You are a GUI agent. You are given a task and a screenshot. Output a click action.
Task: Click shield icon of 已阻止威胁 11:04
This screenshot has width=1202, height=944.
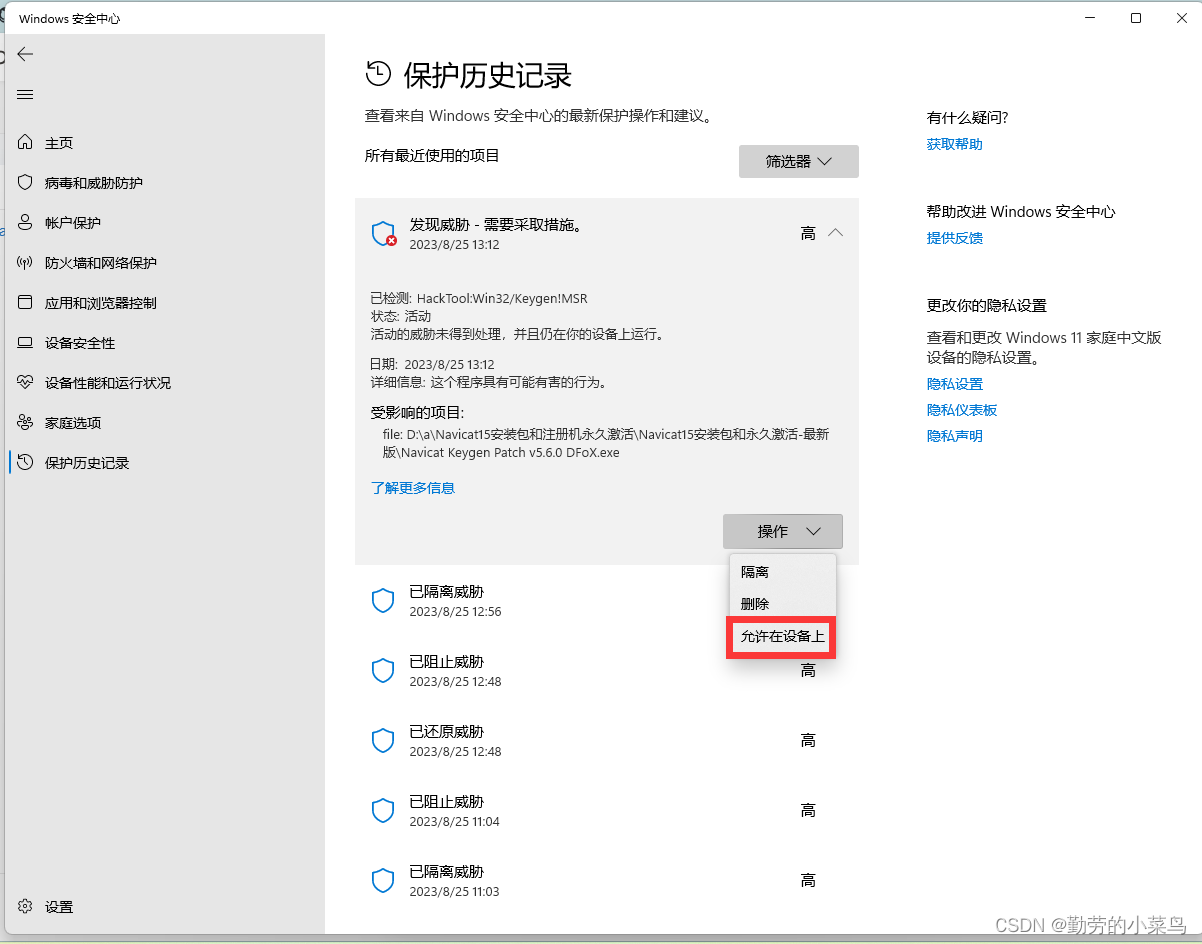(383, 811)
